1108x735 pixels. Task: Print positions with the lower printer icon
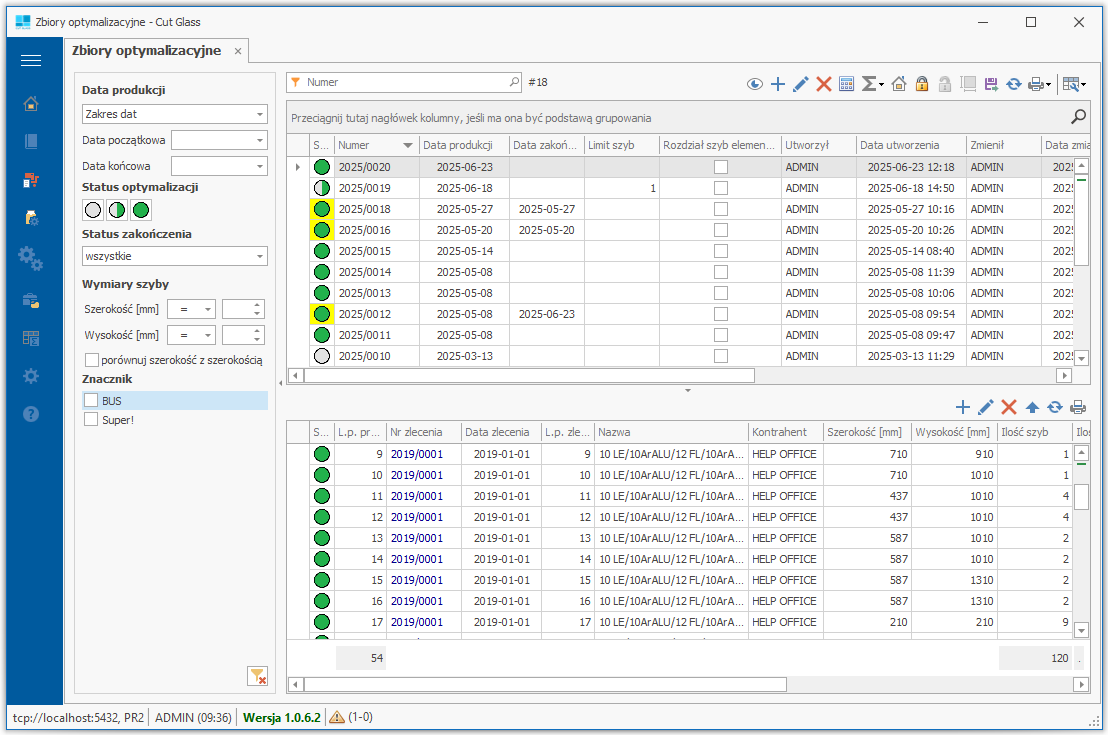(1078, 407)
